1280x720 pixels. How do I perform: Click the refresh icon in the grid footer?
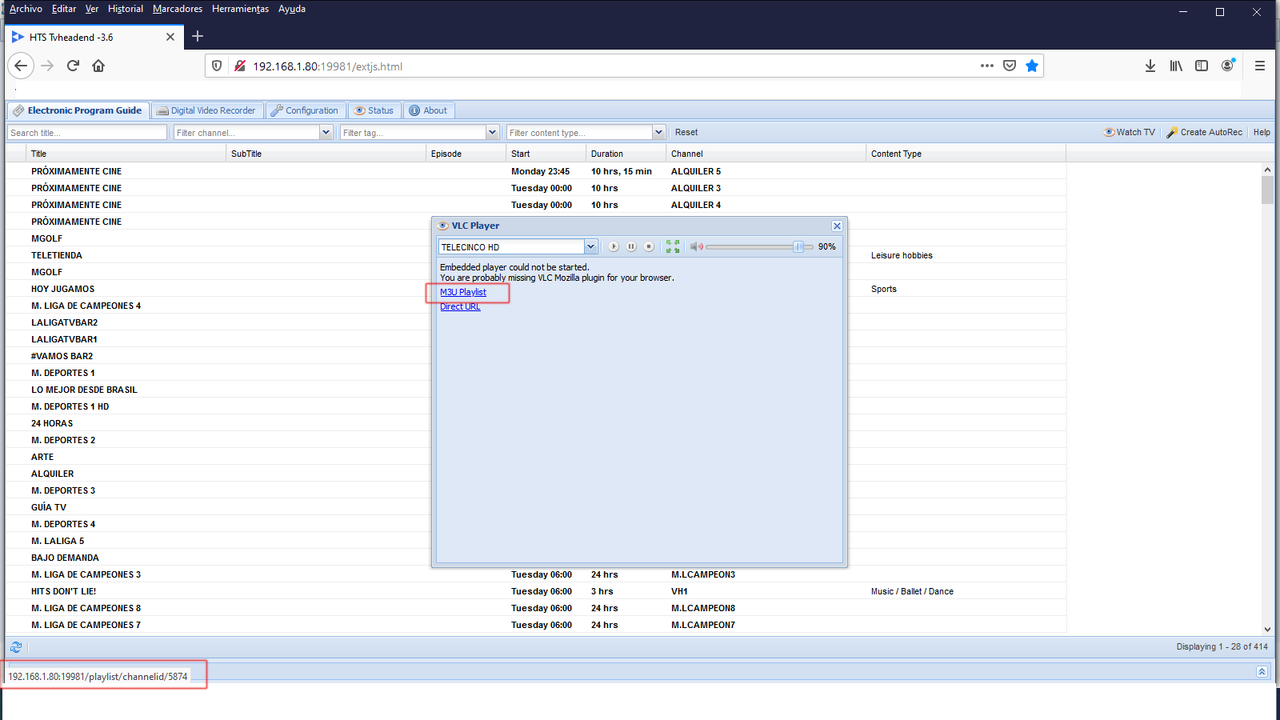(x=16, y=647)
